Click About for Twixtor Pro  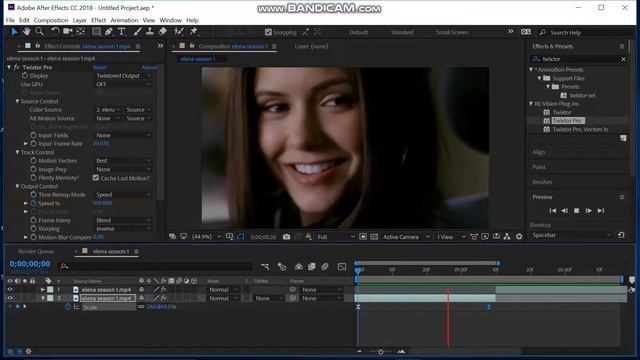click(x=149, y=67)
